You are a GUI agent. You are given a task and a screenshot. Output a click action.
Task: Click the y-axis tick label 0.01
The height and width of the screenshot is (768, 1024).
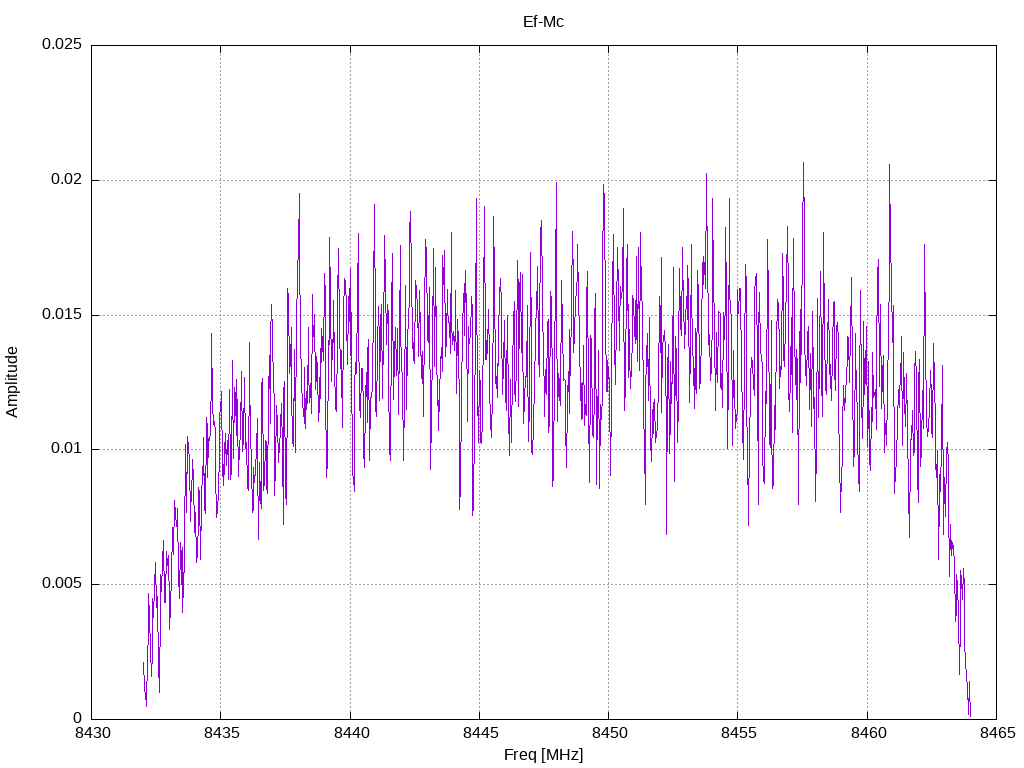coord(67,449)
